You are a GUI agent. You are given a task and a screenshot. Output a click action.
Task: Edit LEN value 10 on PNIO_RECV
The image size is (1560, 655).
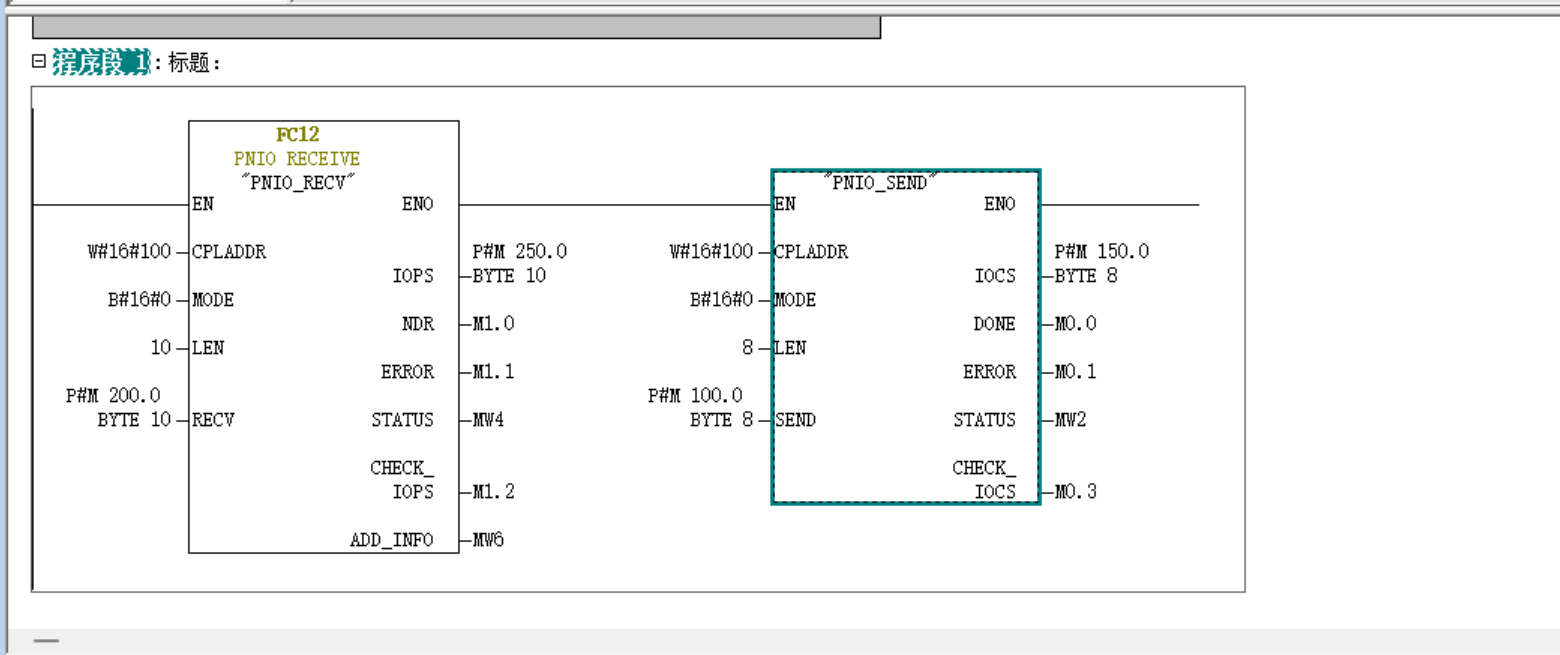pyautogui.click(x=161, y=348)
